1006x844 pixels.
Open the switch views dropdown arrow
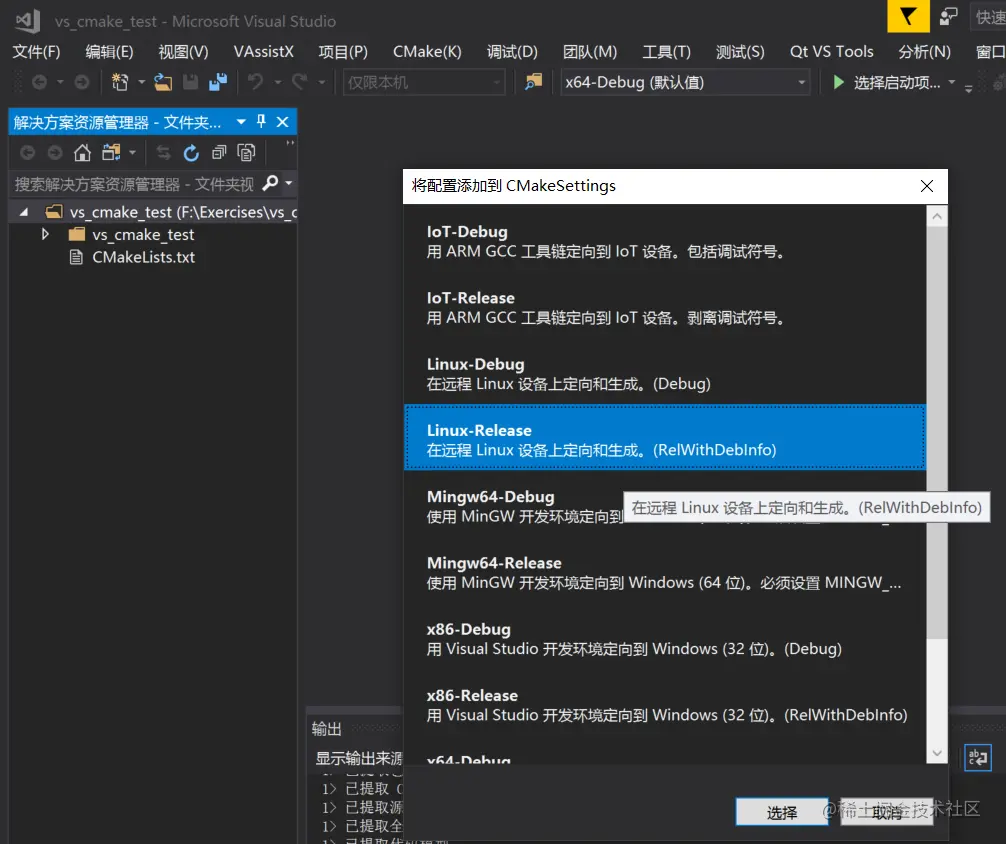point(132,153)
